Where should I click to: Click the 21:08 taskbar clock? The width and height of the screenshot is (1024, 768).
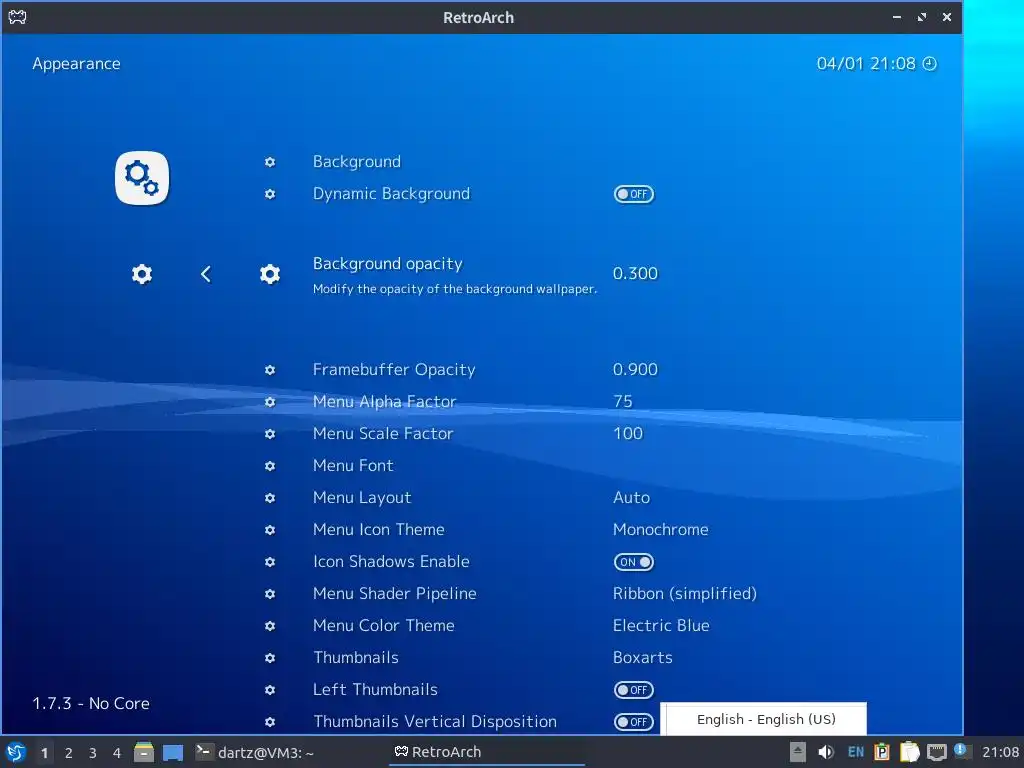pos(1000,752)
